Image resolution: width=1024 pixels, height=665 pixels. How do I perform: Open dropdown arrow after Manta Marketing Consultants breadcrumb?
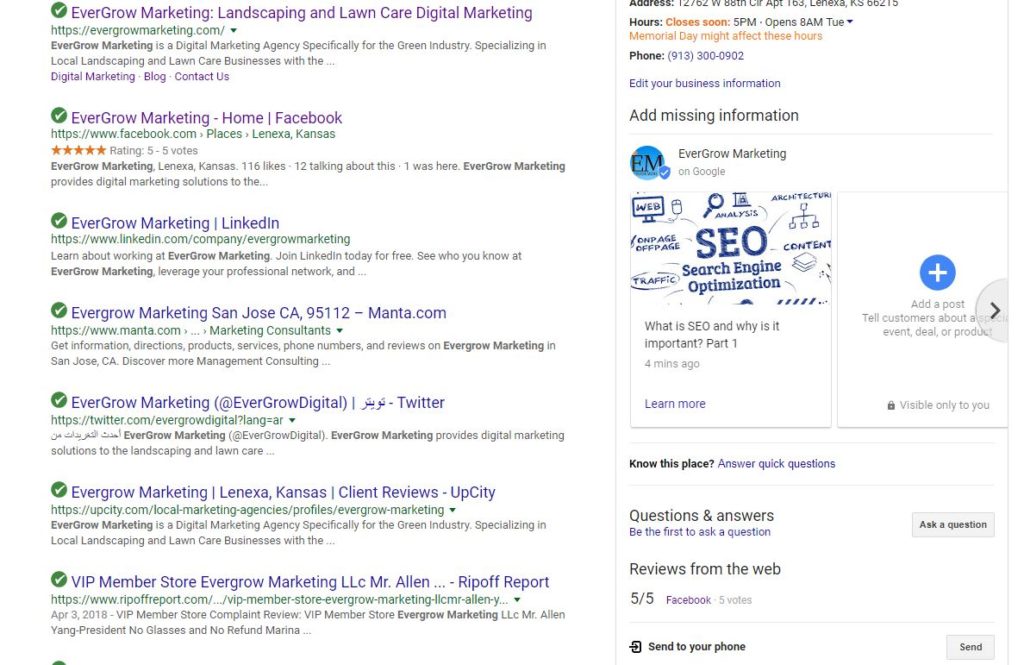[340, 331]
